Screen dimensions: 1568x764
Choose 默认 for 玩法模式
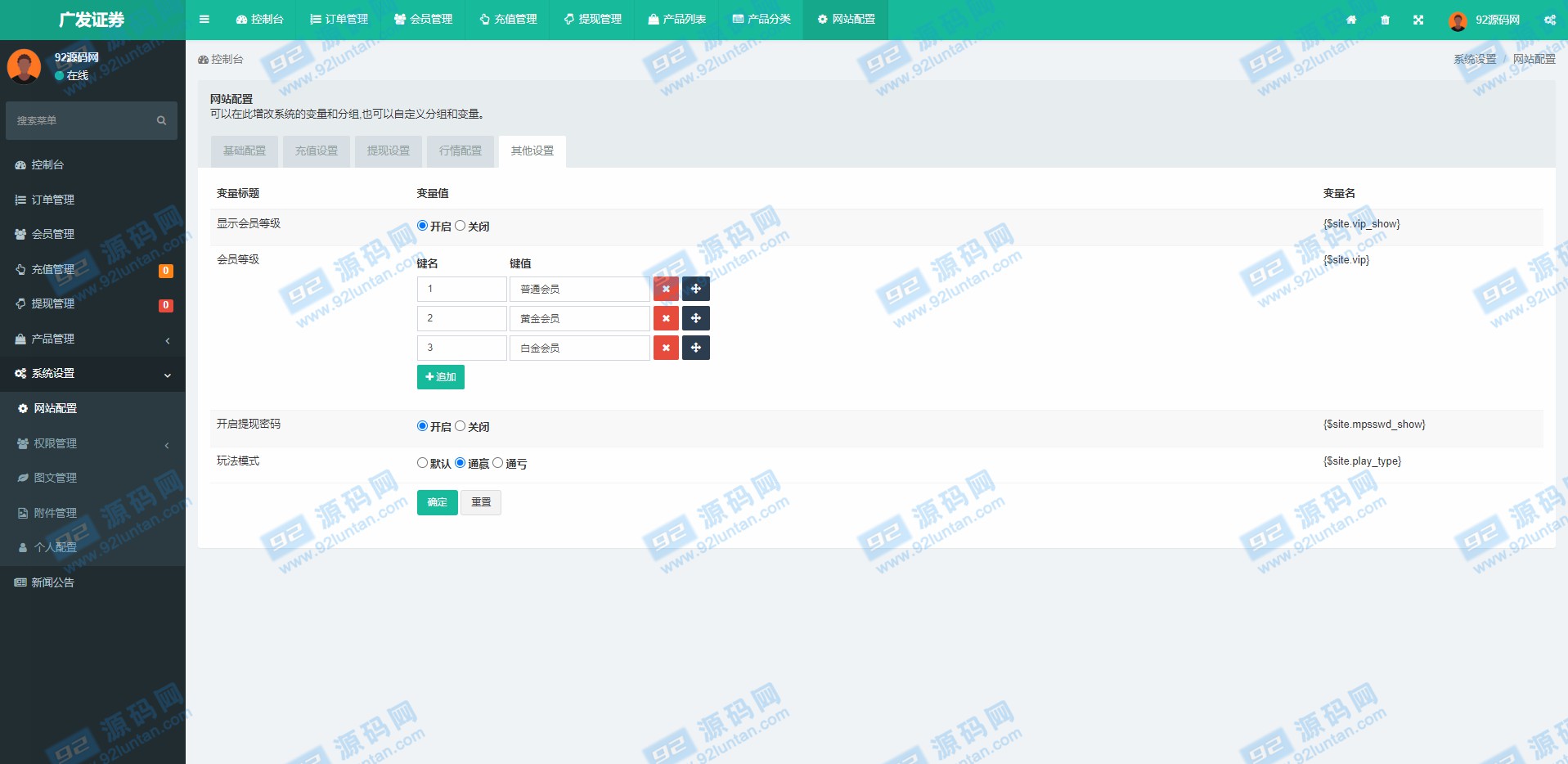[x=422, y=463]
